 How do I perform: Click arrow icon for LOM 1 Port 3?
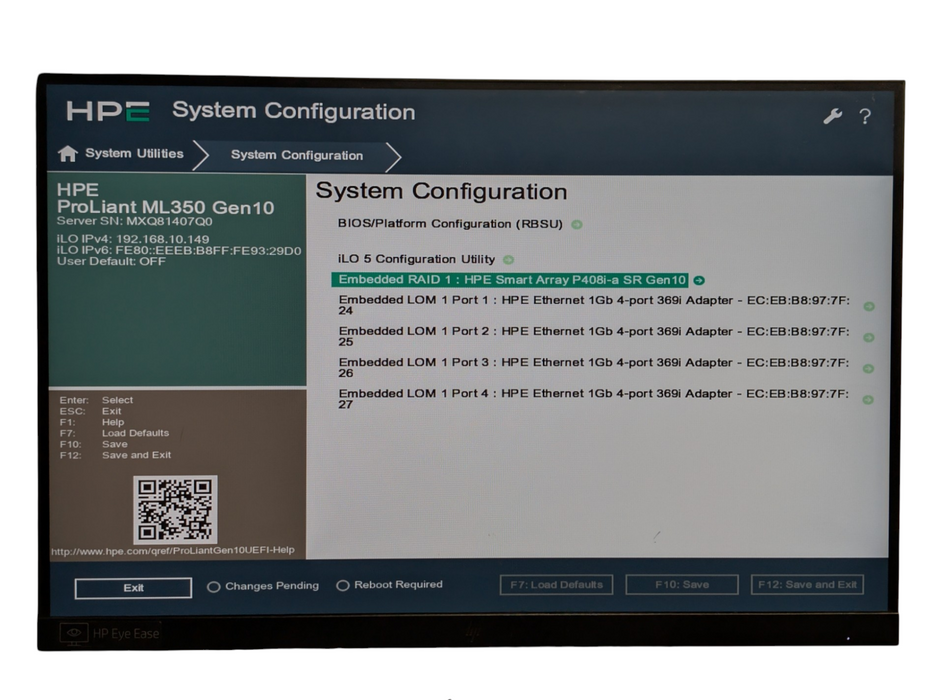pos(868,369)
